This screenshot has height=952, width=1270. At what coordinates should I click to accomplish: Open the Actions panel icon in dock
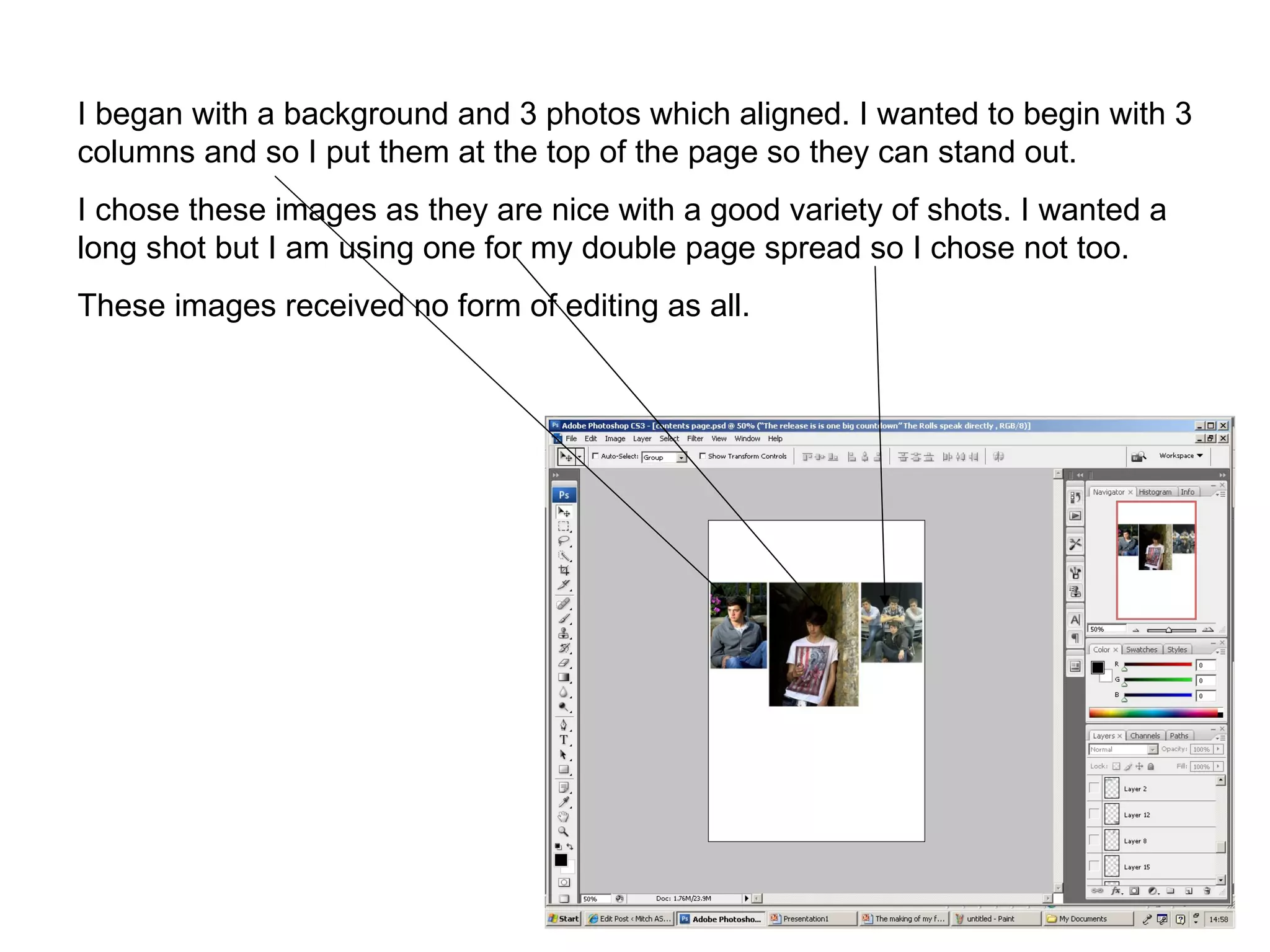1075,516
